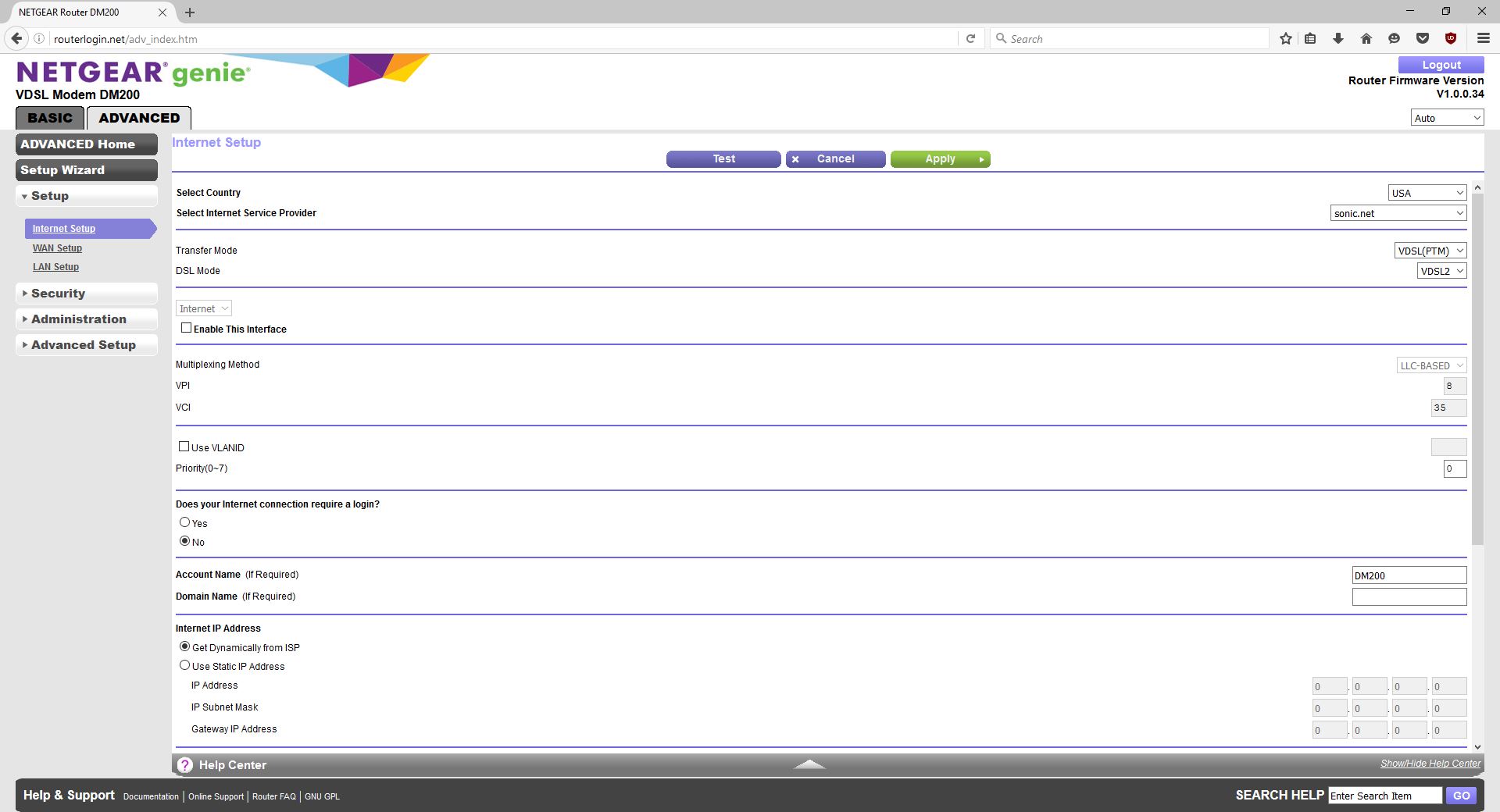Open the Select Country dropdown
This screenshot has width=1500, height=812.
(1427, 193)
